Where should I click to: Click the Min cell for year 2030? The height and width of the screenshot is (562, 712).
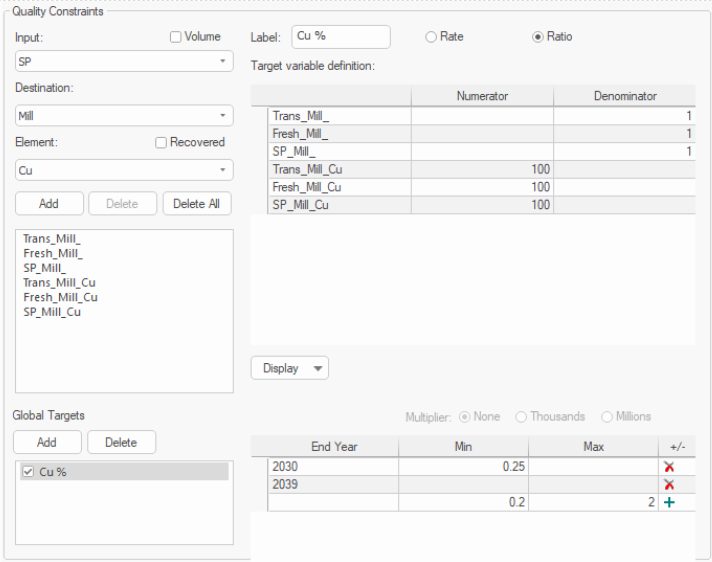point(463,467)
